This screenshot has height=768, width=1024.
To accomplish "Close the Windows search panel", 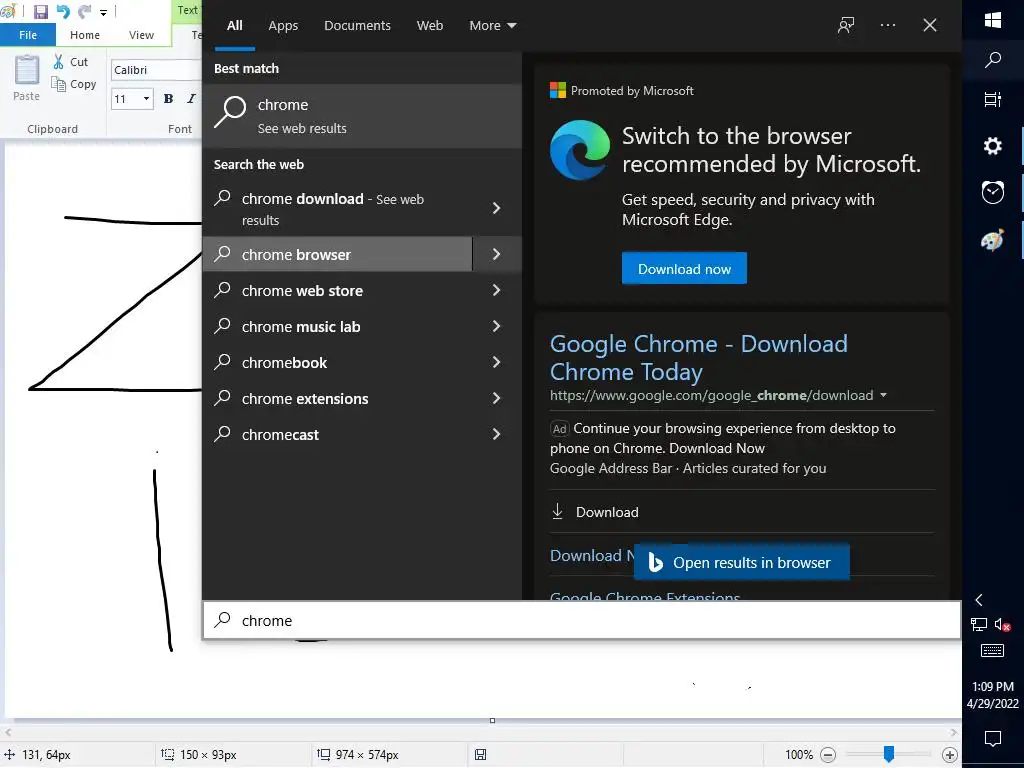I will (x=930, y=25).
